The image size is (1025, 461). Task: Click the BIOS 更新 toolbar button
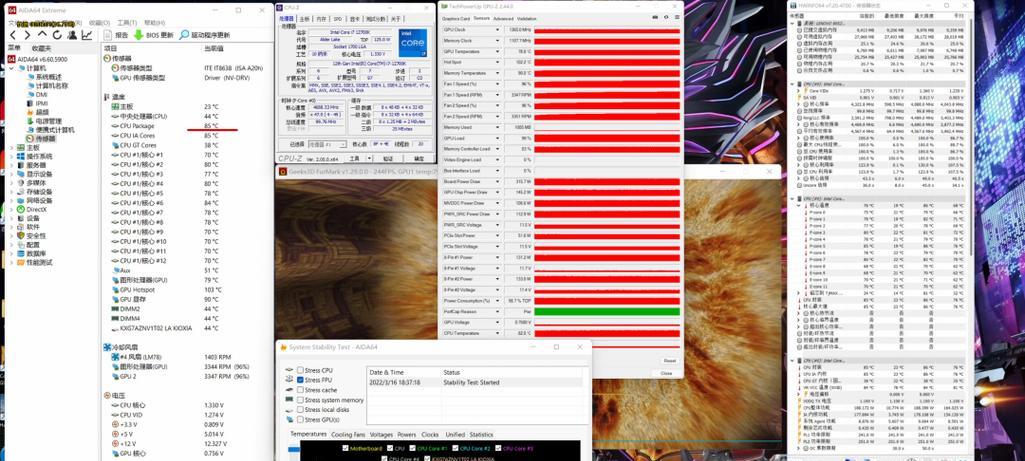(154, 35)
